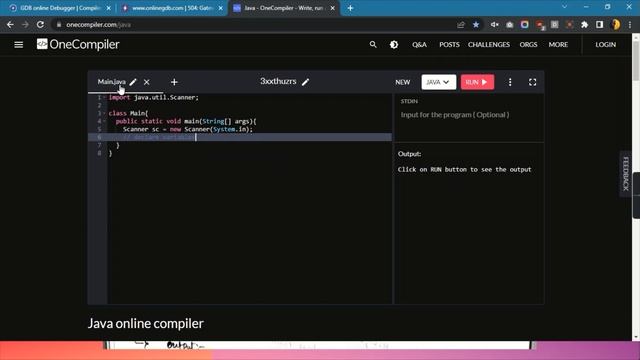Close the www.onlinegdb.com browser tab
Viewport: 640px width, 360px height.
[x=220, y=8]
